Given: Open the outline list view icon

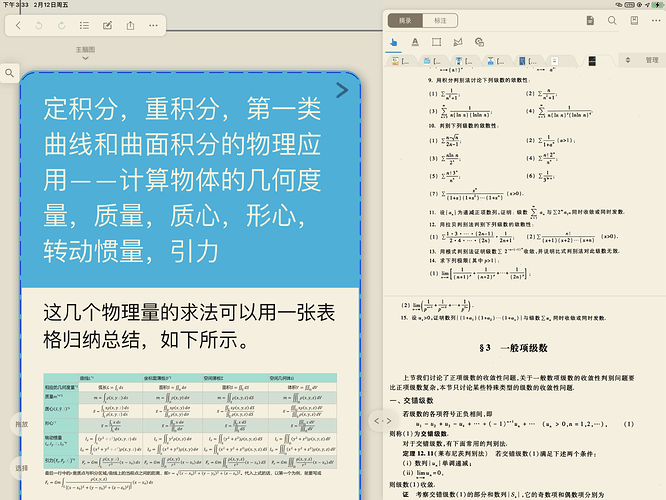Looking at the screenshot, I should 84,25.
